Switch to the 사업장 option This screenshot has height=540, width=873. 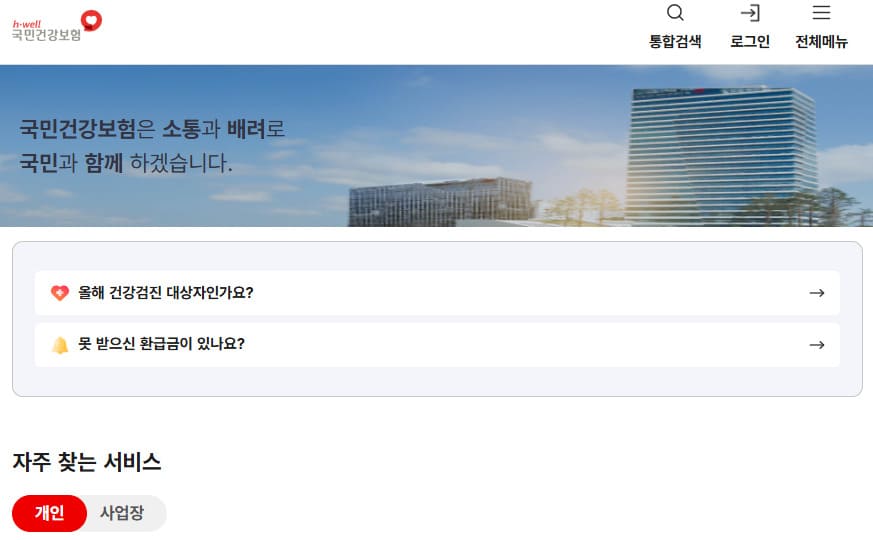pos(122,513)
